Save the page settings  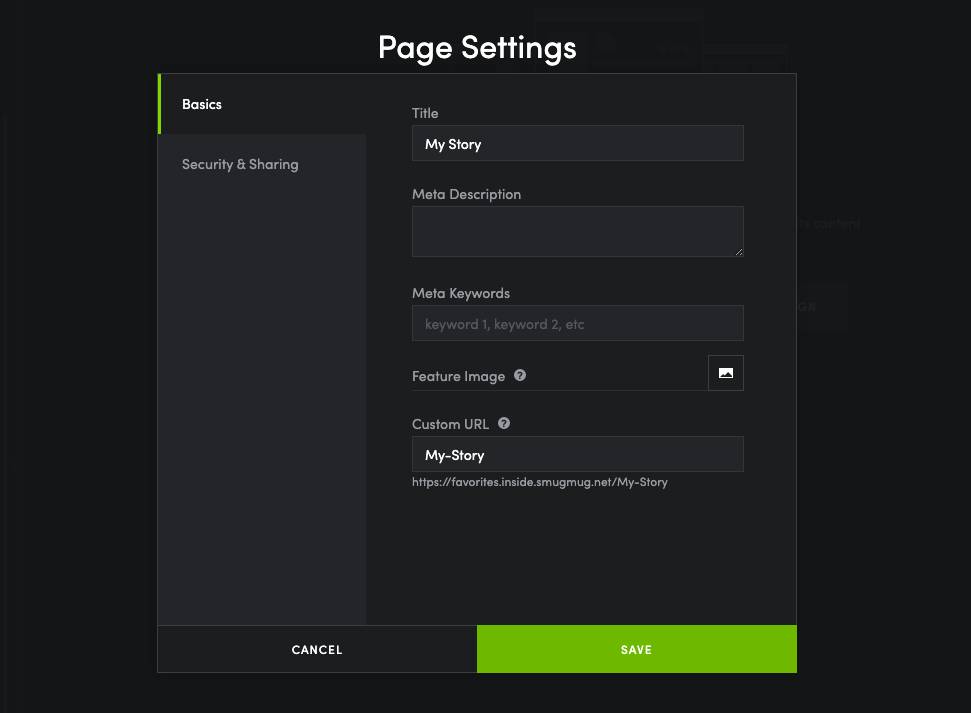pyautogui.click(x=636, y=650)
